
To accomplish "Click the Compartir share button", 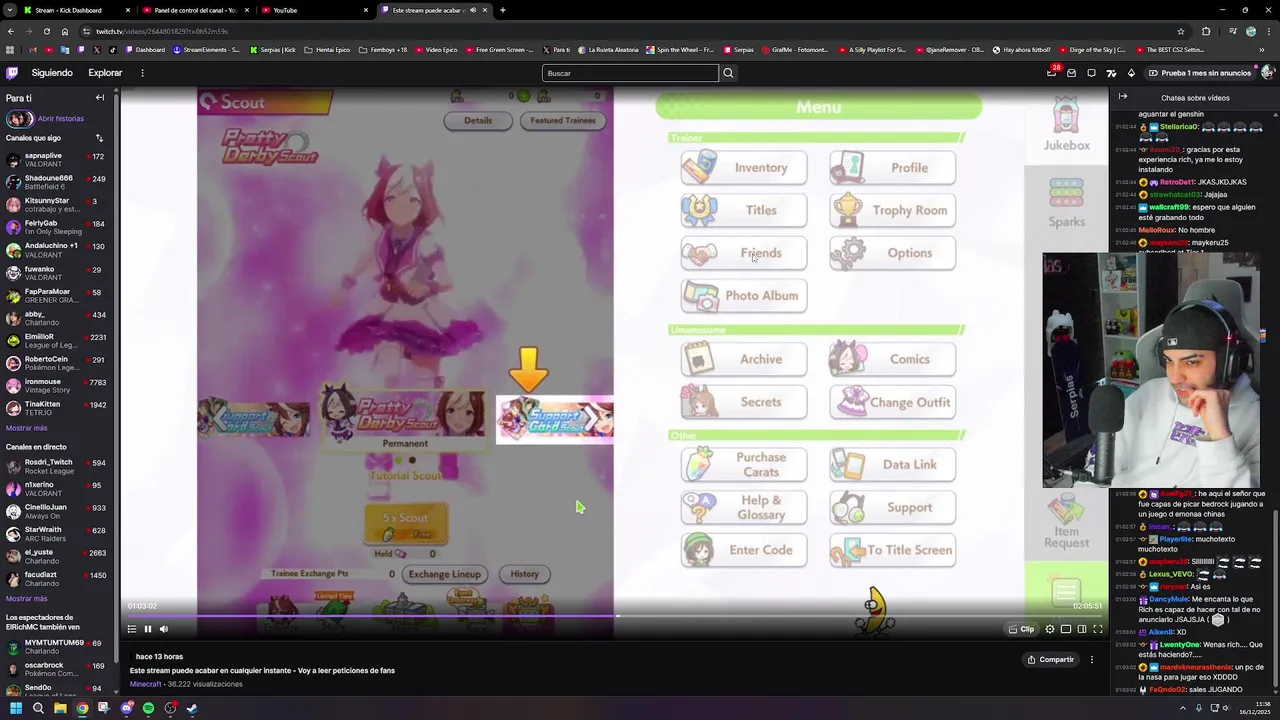I will [1050, 660].
